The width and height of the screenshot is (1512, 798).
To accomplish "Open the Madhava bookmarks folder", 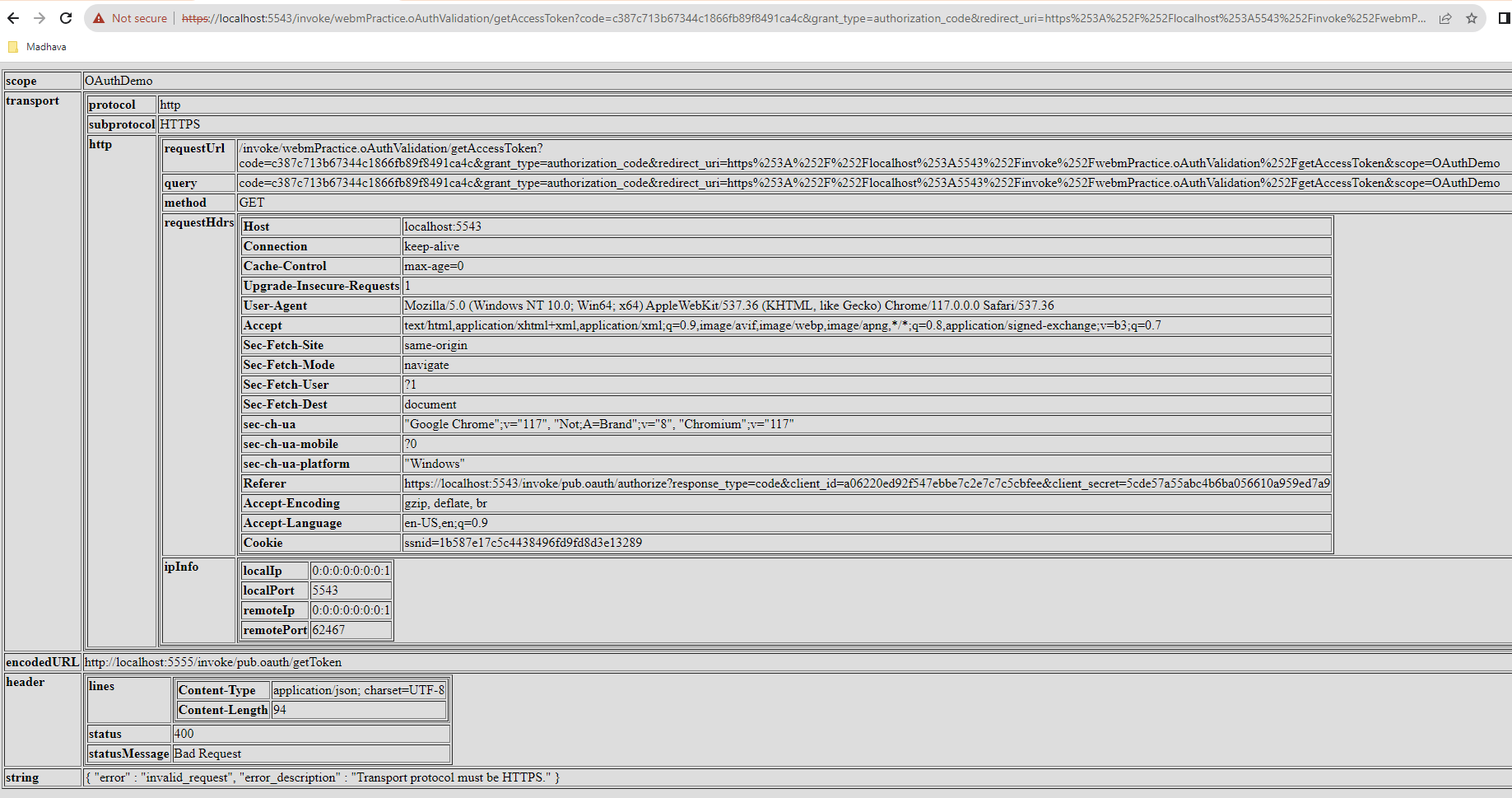I will click(x=37, y=47).
